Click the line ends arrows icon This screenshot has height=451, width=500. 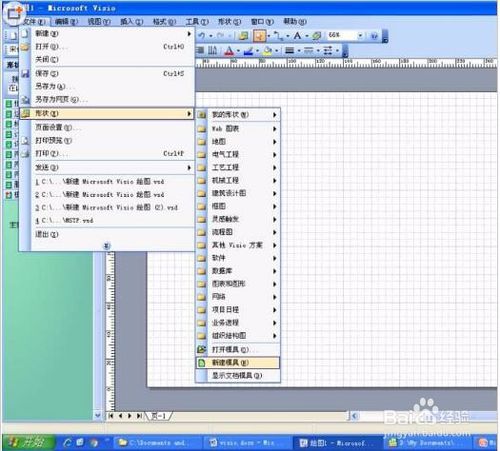coord(328,51)
